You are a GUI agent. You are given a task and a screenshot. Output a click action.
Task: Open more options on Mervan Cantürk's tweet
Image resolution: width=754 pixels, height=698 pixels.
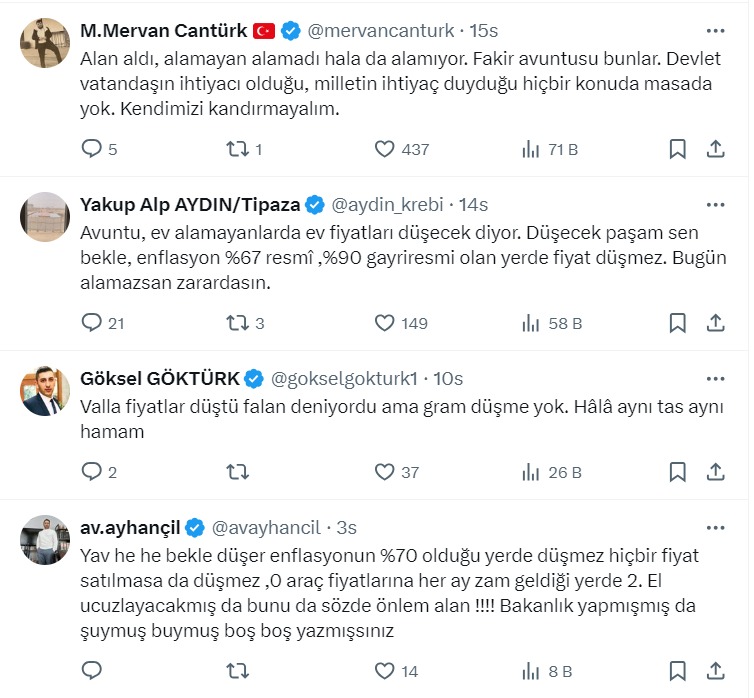[x=715, y=31]
